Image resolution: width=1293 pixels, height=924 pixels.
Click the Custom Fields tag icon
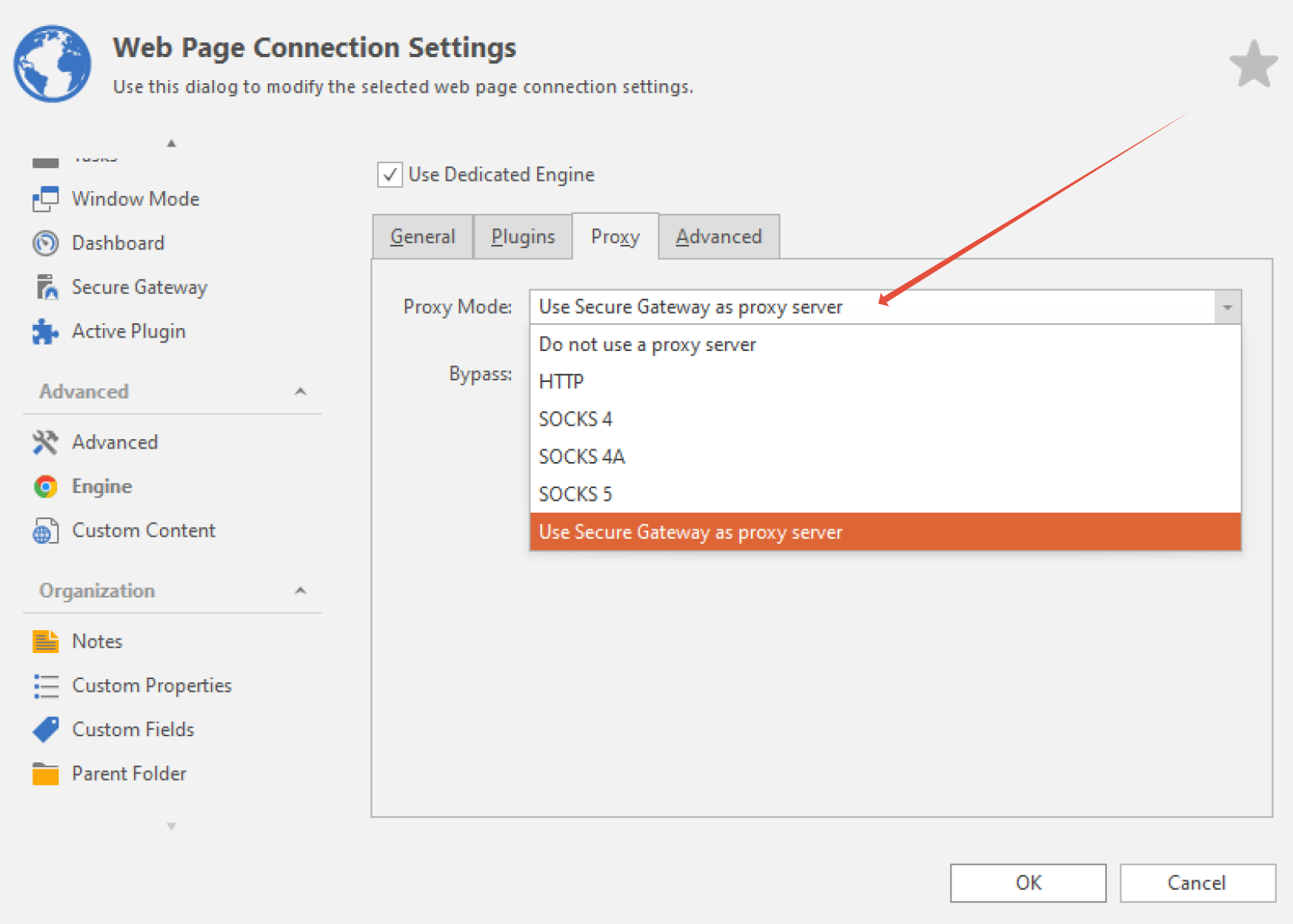45,730
